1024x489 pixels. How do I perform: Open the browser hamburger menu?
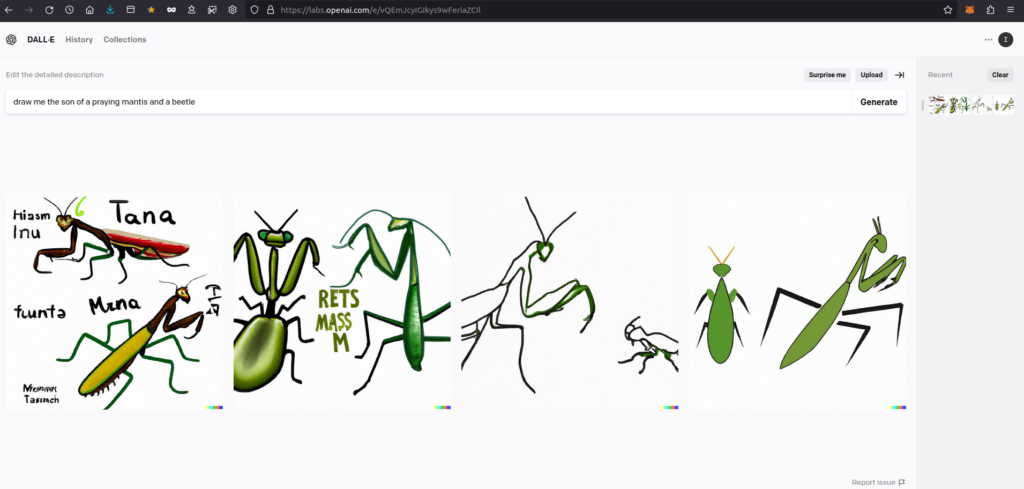point(1010,10)
